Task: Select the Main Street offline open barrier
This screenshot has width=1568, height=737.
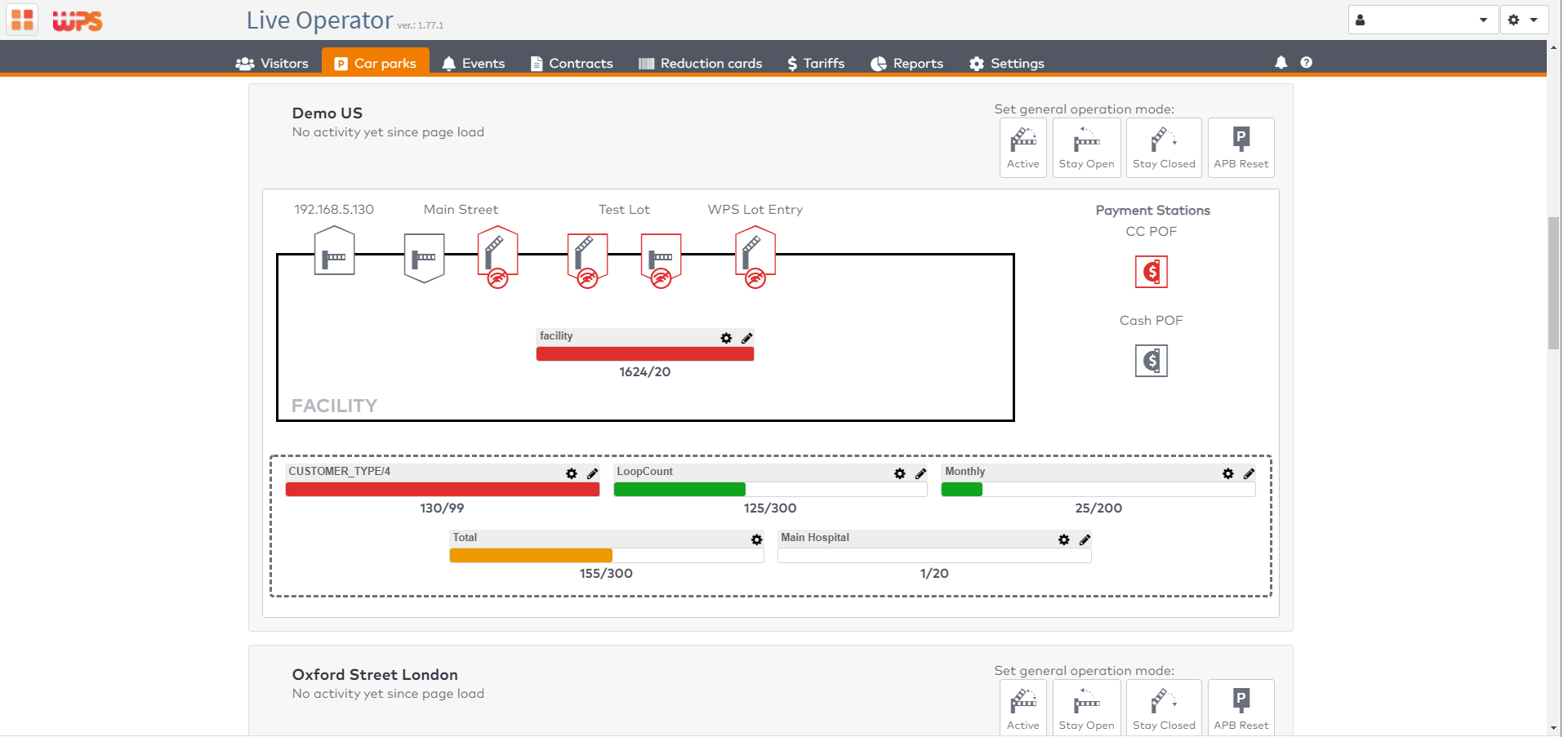Action: pyautogui.click(x=497, y=256)
